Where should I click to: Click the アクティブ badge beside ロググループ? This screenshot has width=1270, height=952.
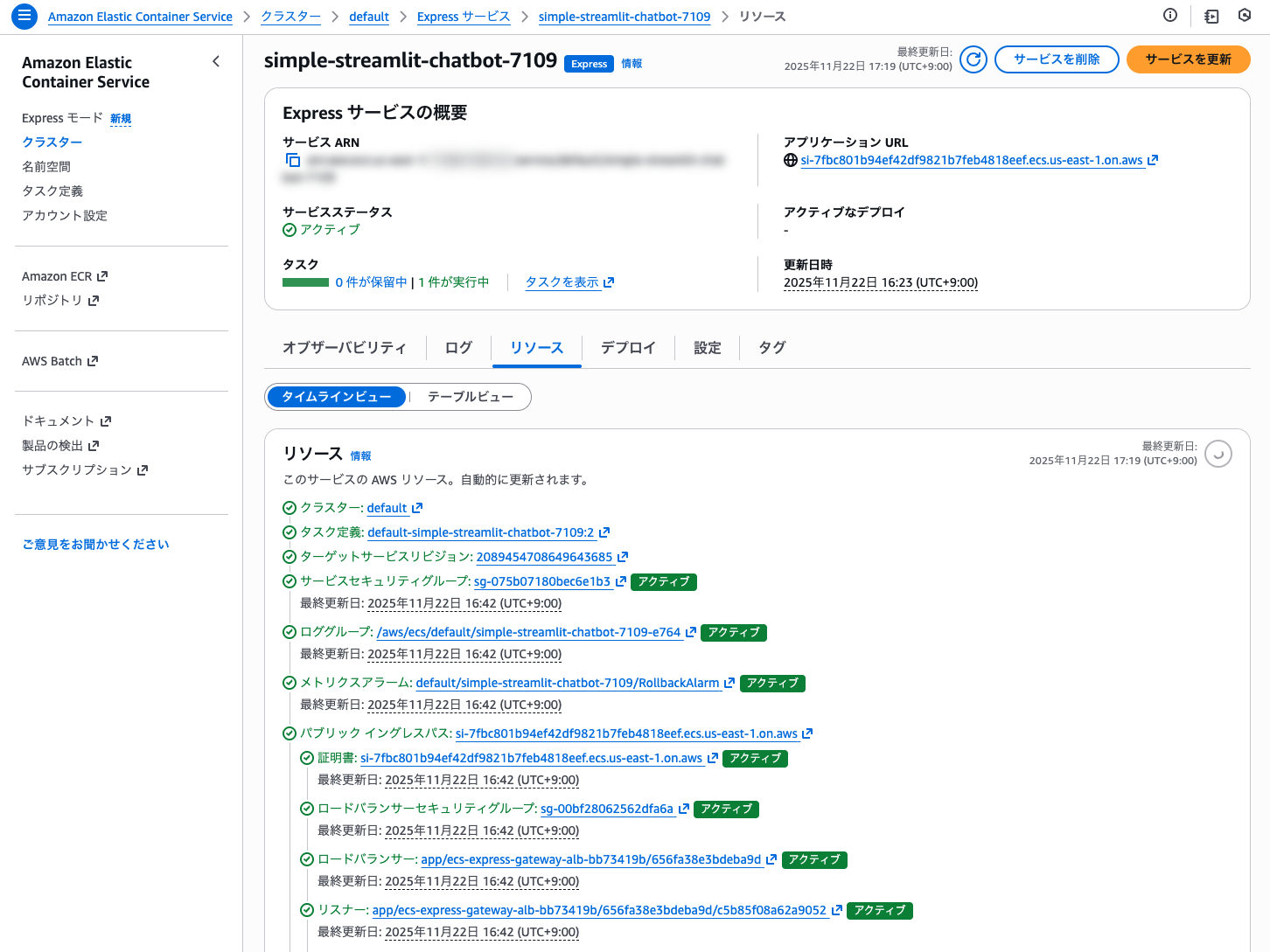point(734,632)
